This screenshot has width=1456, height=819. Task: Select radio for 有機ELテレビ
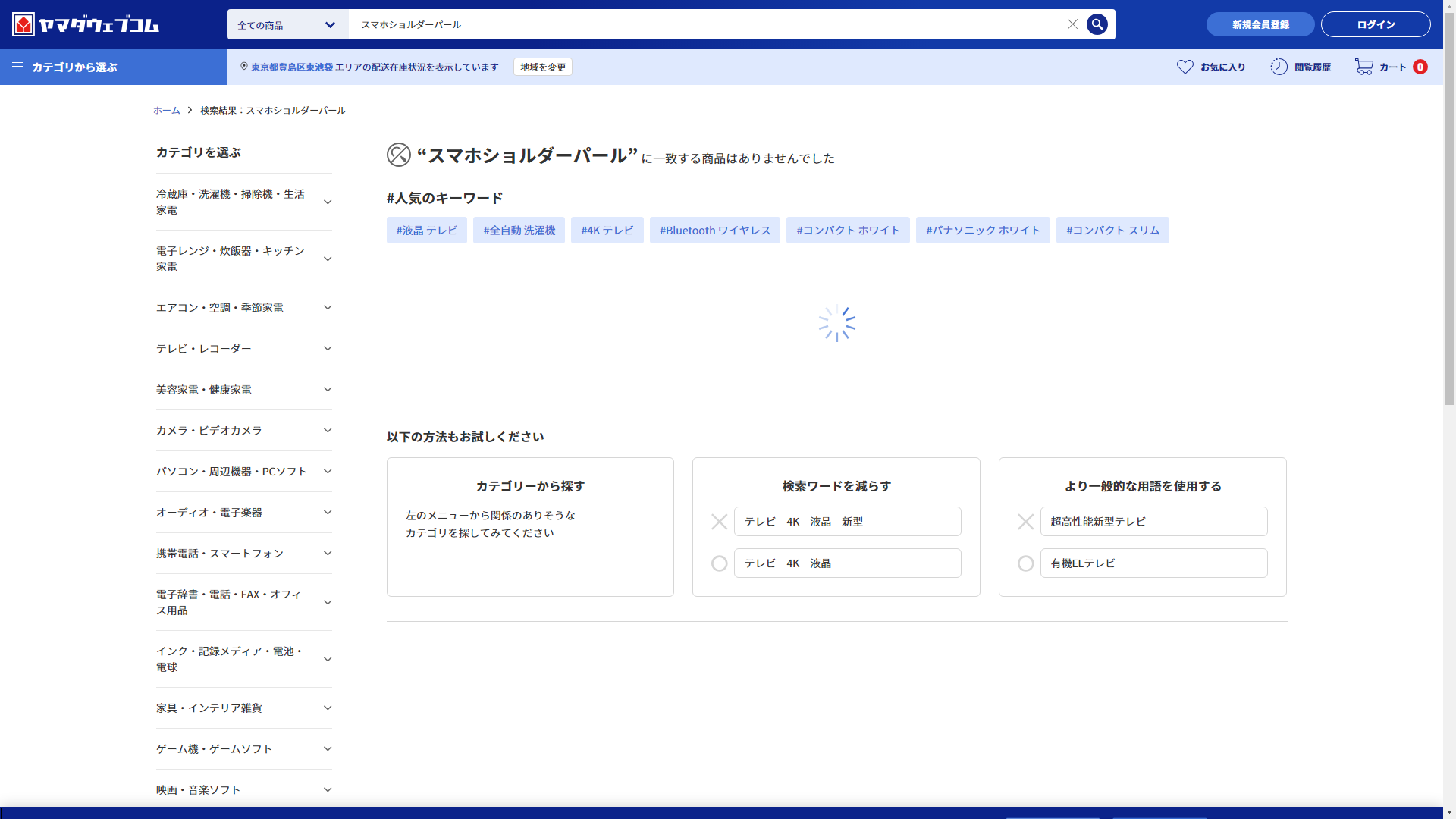pyautogui.click(x=1025, y=563)
